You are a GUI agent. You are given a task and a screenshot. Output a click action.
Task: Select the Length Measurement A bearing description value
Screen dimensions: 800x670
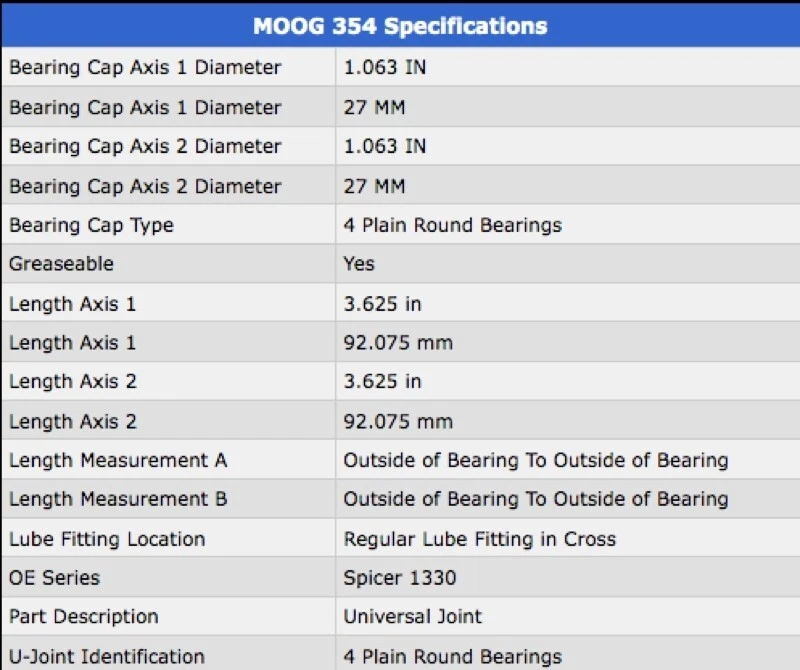[x=536, y=460]
